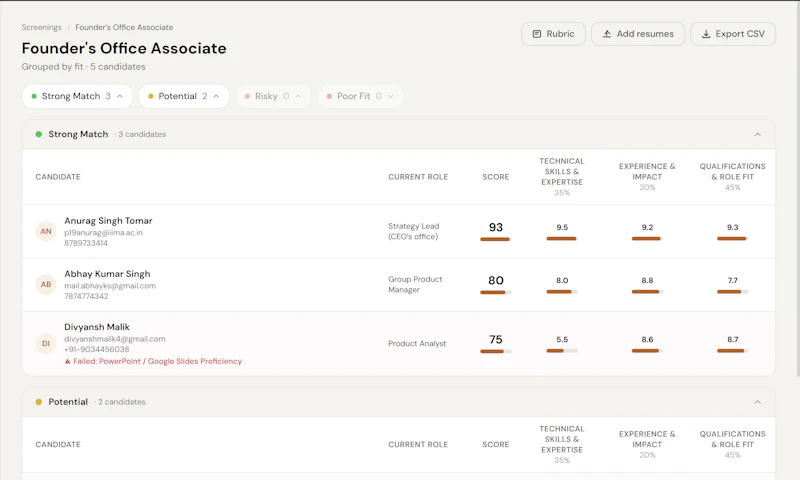The height and width of the screenshot is (480, 800).
Task: Click Strategy Lead (CEO's office) role
Action: point(413,231)
